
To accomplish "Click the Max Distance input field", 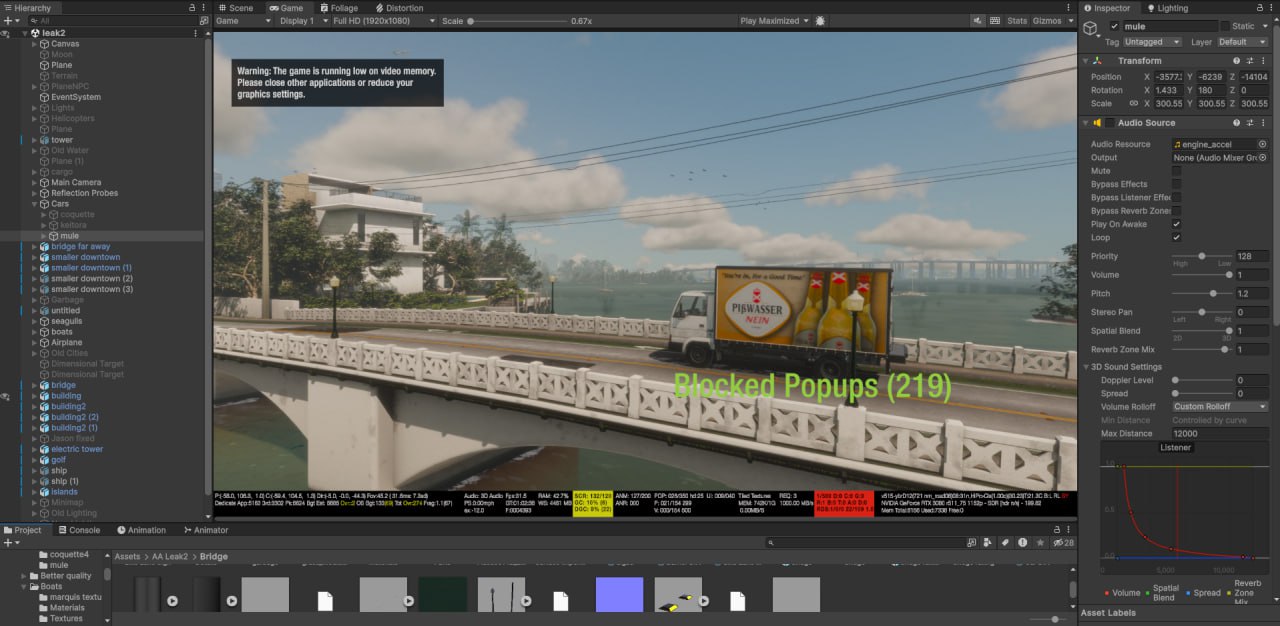I will 1220,434.
